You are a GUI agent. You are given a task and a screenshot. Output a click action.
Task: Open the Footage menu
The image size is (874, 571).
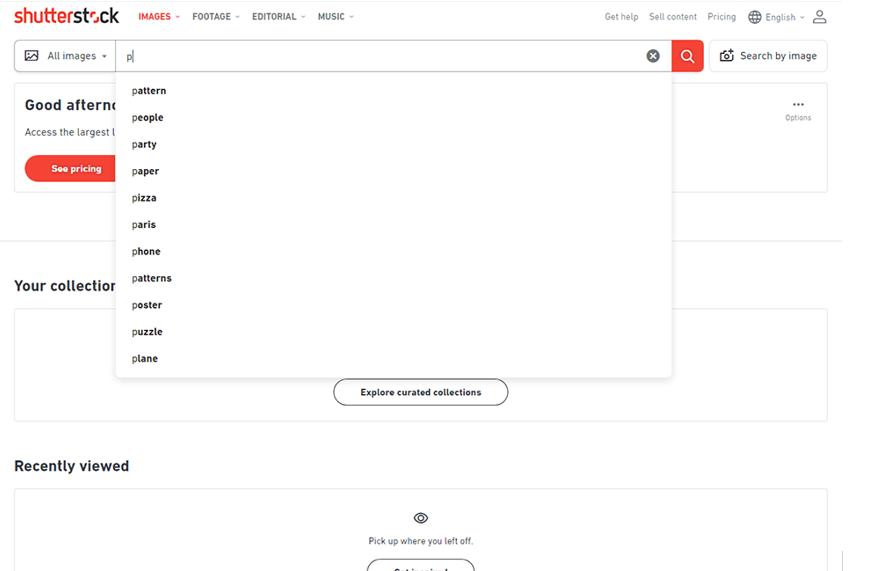click(x=216, y=17)
